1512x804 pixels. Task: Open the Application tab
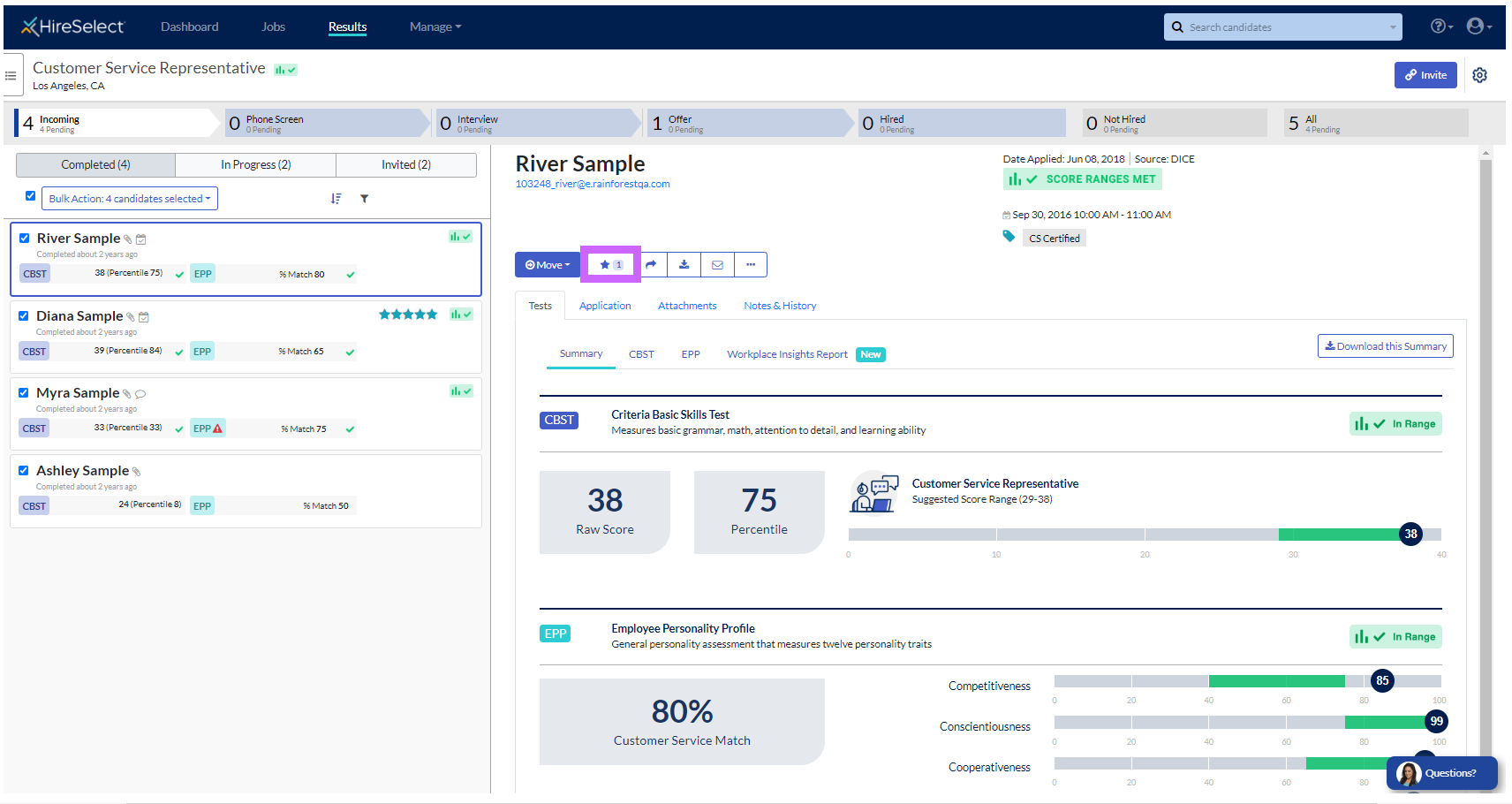coord(605,306)
